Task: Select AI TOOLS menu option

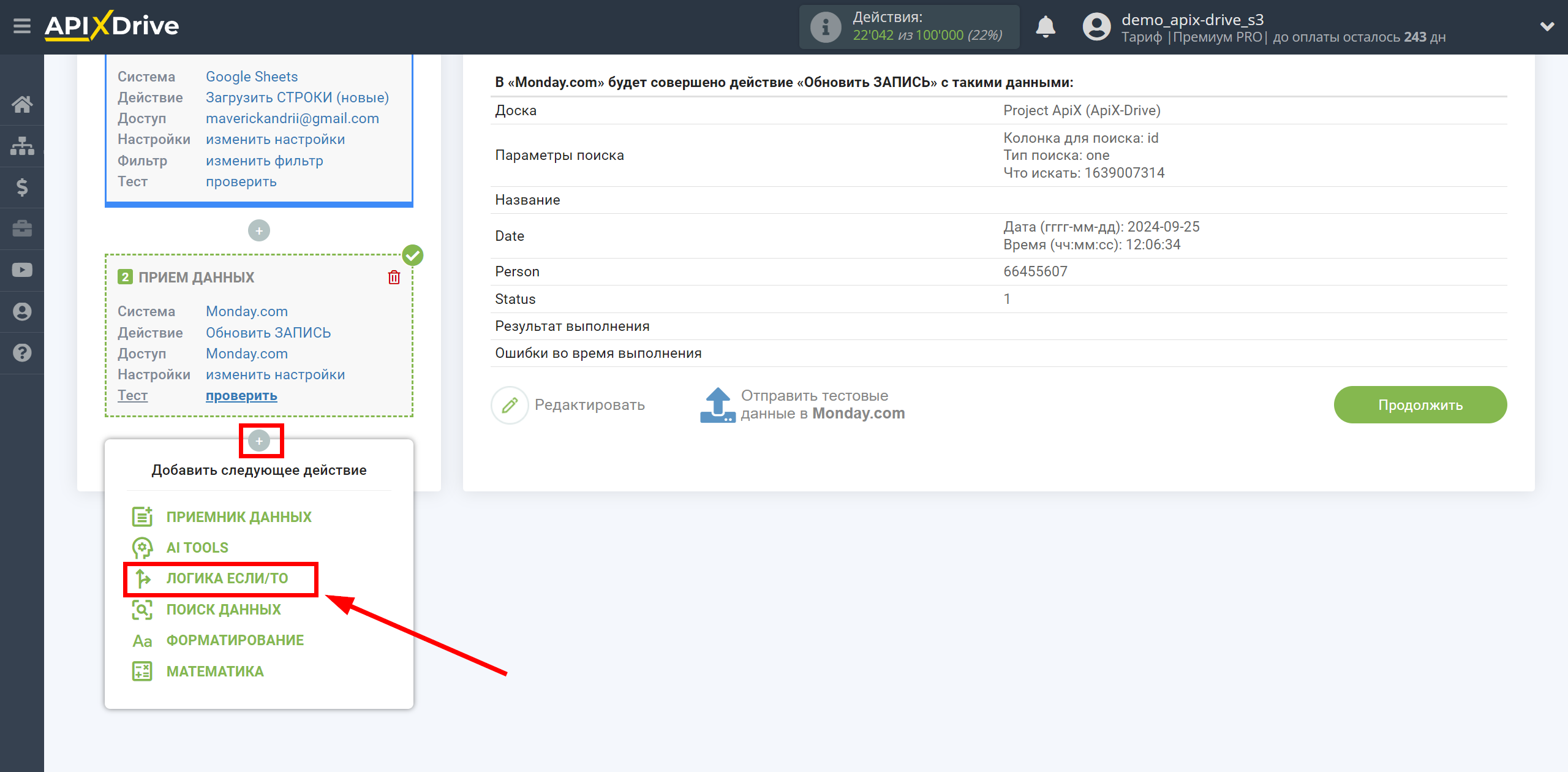Action: pyautogui.click(x=197, y=548)
